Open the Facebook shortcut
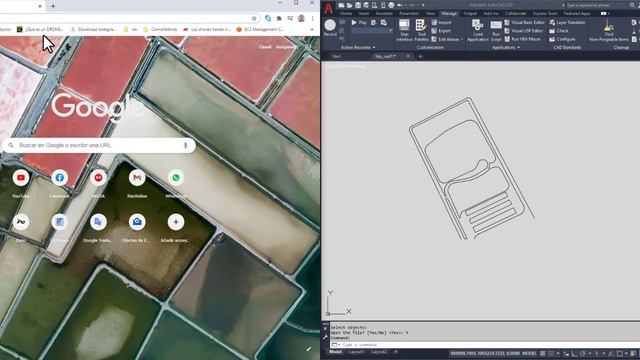Image resolution: width=640 pixels, height=360 pixels. click(60, 184)
